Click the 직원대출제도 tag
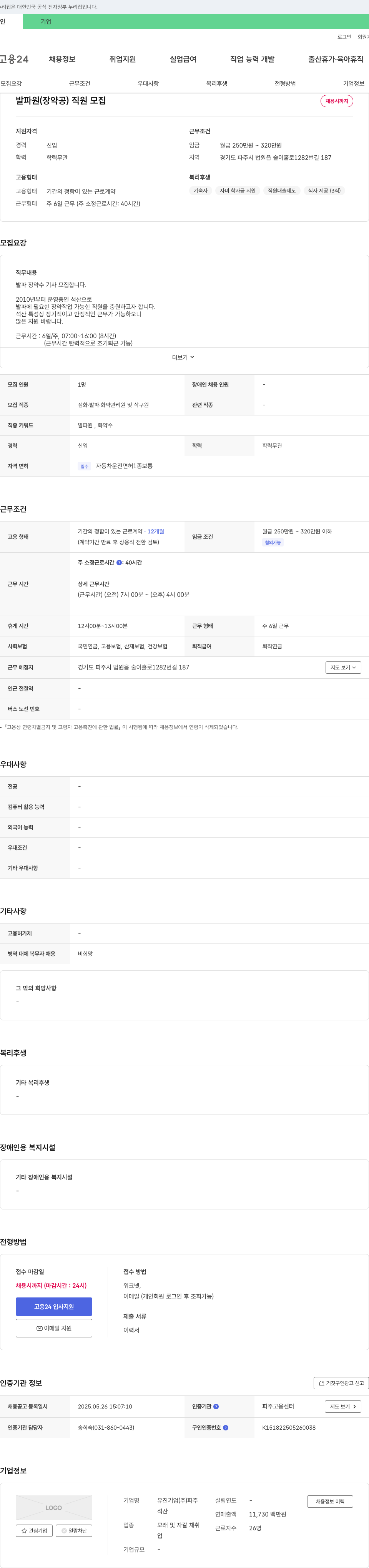369x1568 pixels. point(282,191)
